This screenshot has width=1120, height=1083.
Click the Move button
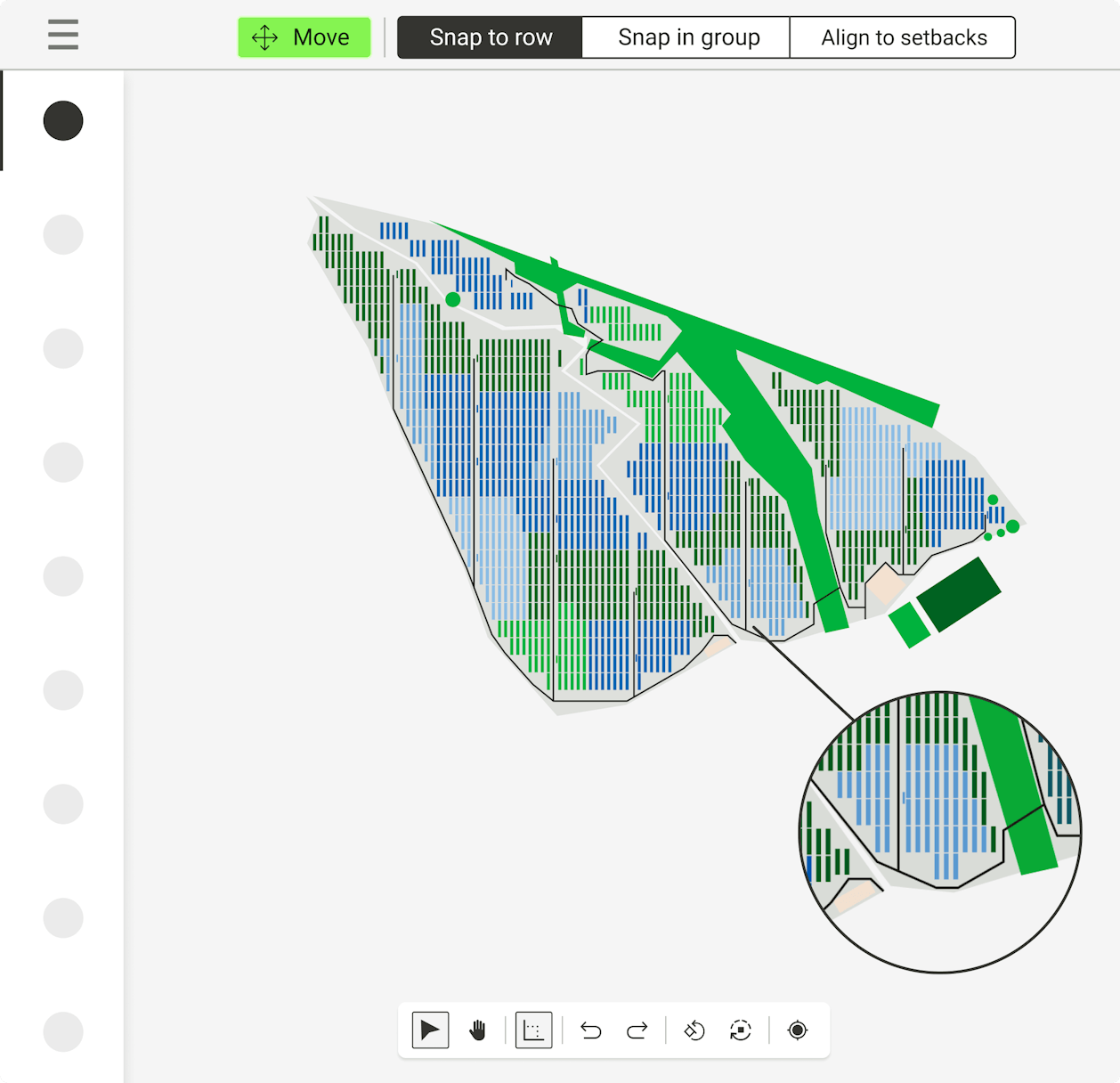click(x=304, y=37)
